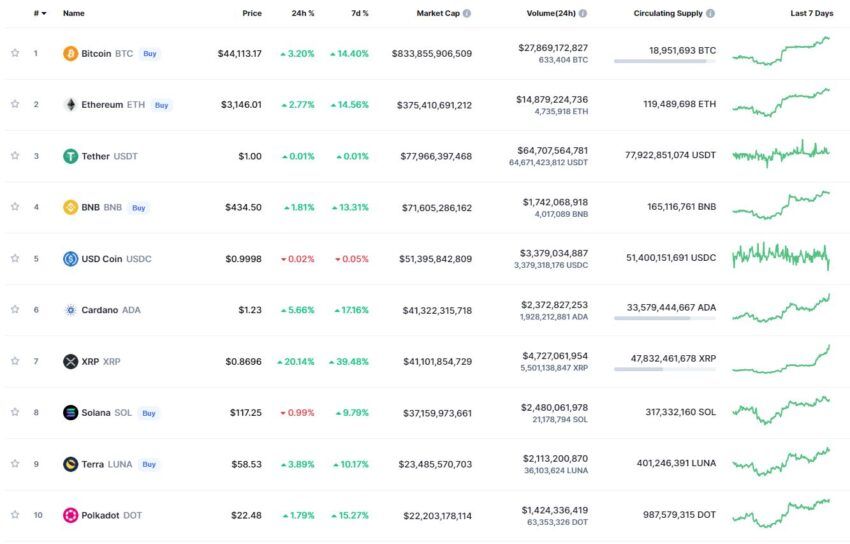Click Terra price $58.53
Image resolution: width=850 pixels, height=544 pixels.
click(247, 464)
